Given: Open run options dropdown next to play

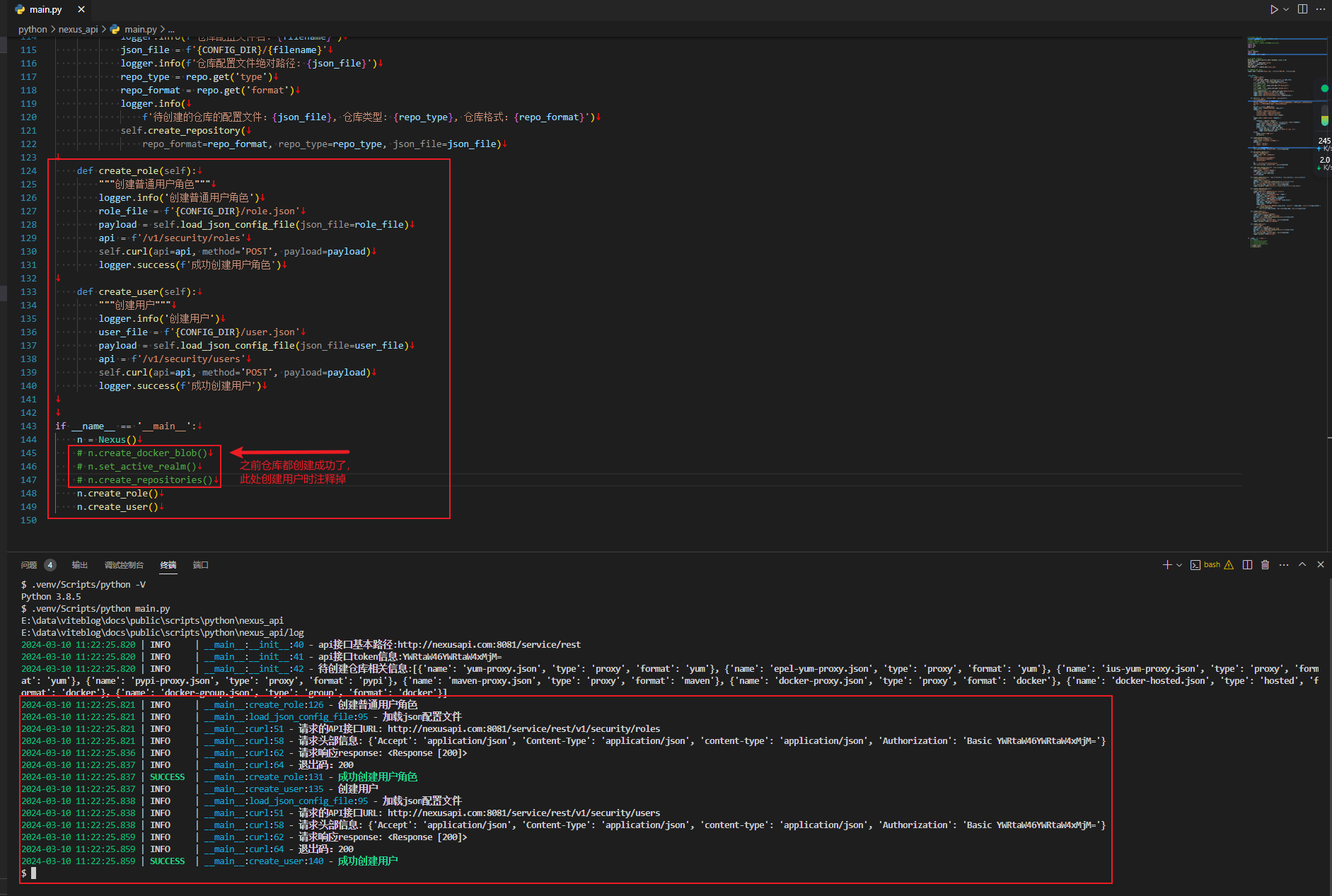Looking at the screenshot, I should pyautogui.click(x=1285, y=9).
